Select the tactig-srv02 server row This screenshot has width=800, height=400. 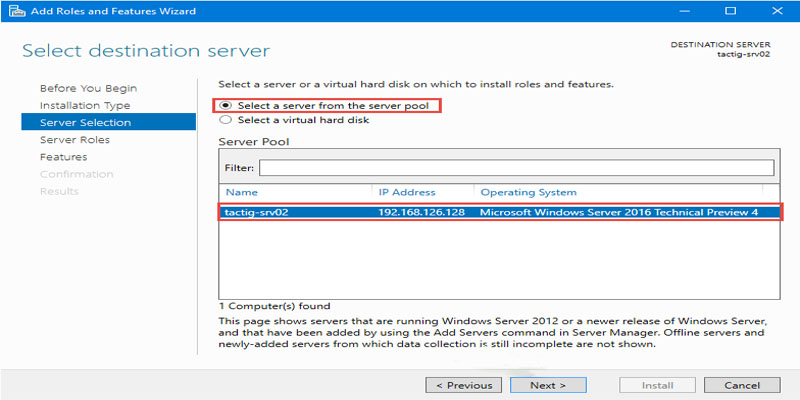pyautogui.click(x=500, y=212)
